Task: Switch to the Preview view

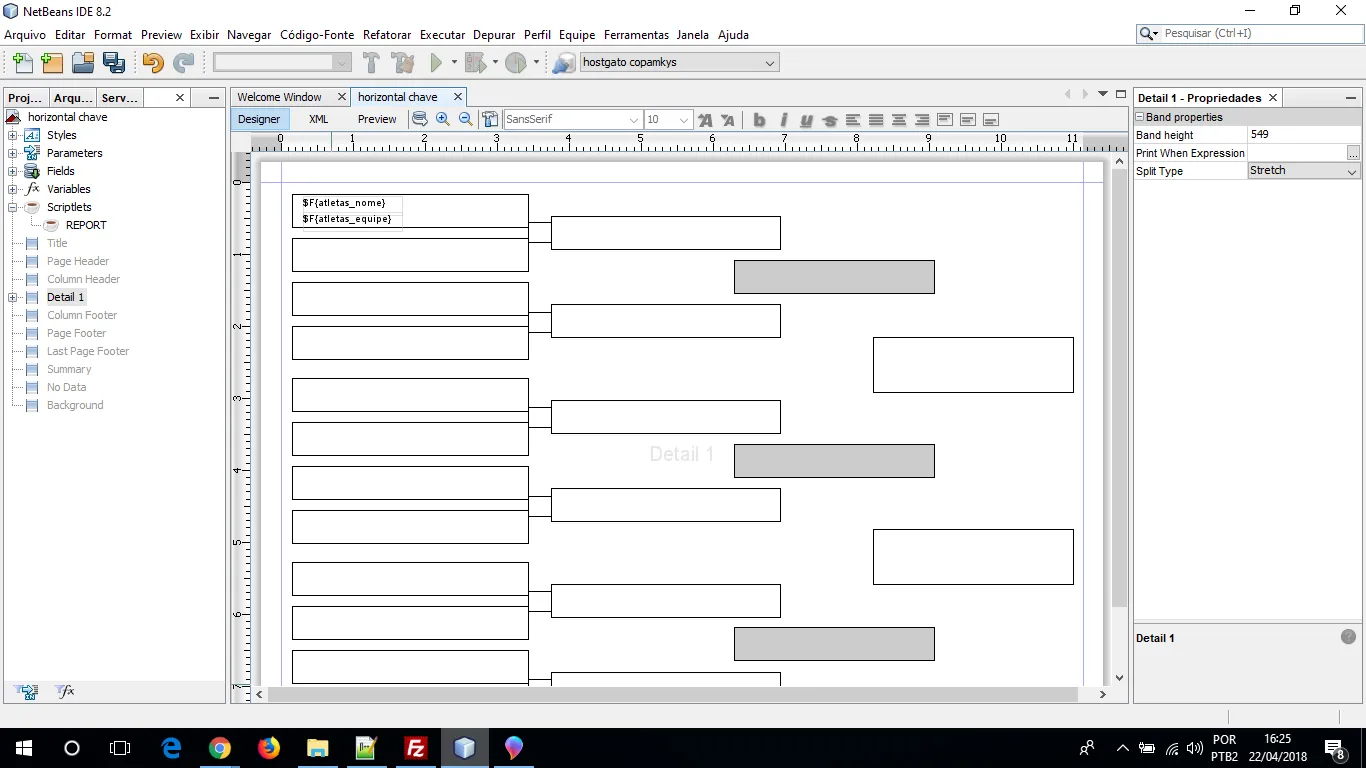Action: click(377, 119)
